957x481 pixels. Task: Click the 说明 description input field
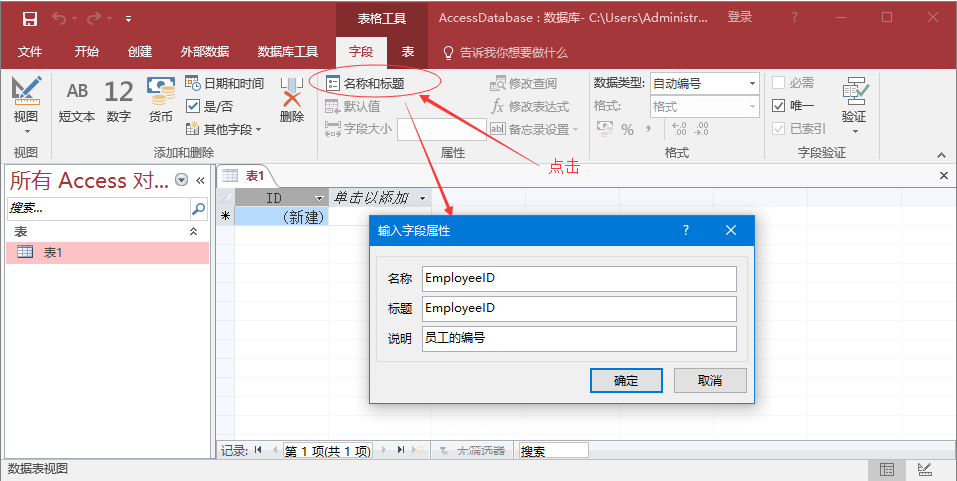[x=578, y=339]
